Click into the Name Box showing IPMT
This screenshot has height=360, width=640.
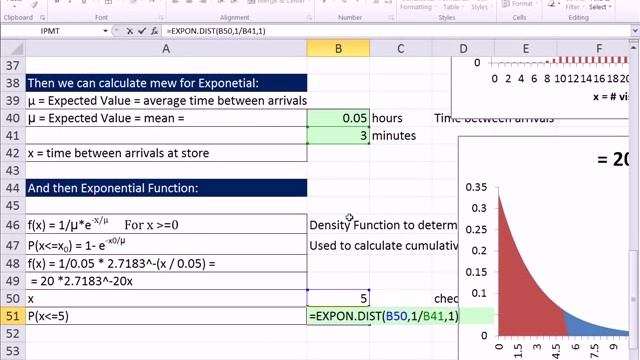(51, 31)
